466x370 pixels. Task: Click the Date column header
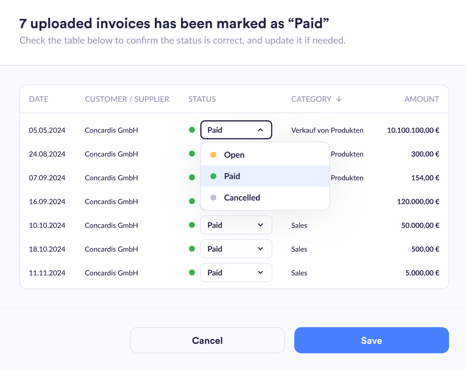(x=39, y=99)
